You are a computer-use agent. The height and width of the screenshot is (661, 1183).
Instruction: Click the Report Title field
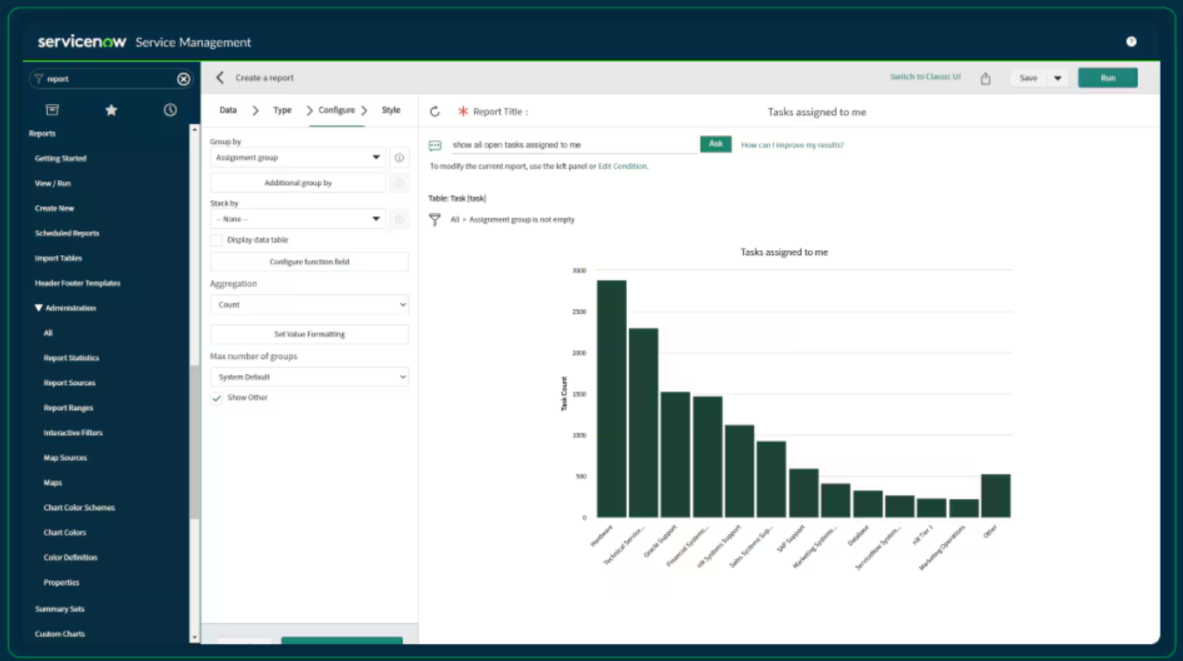pos(817,112)
